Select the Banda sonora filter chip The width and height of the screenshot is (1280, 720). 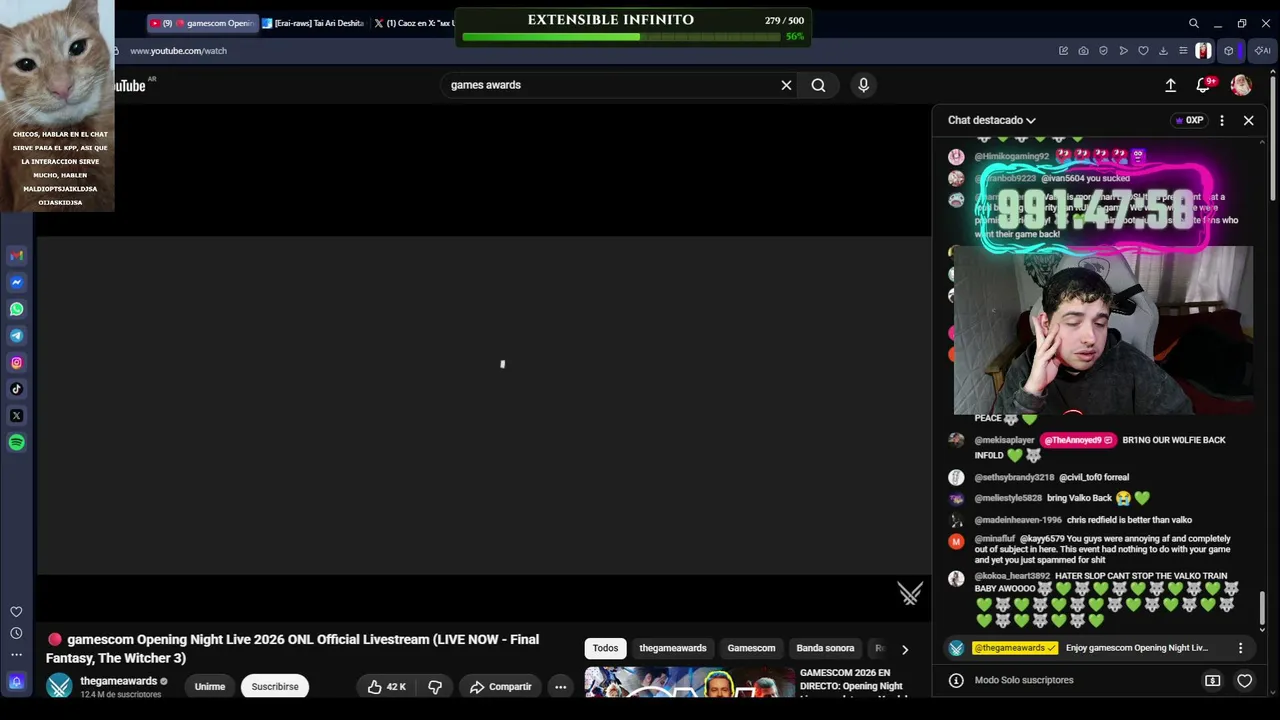tap(825, 648)
